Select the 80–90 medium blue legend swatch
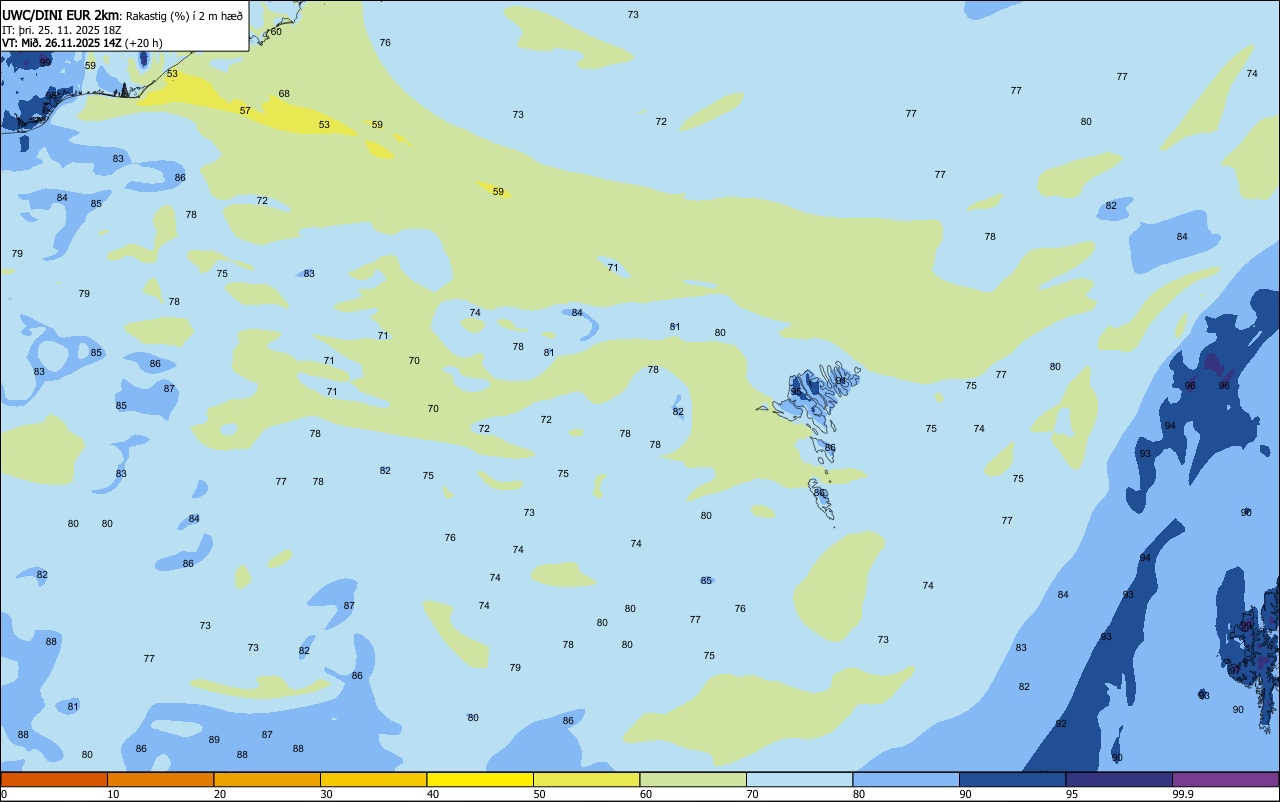This screenshot has width=1280, height=802. [x=906, y=779]
